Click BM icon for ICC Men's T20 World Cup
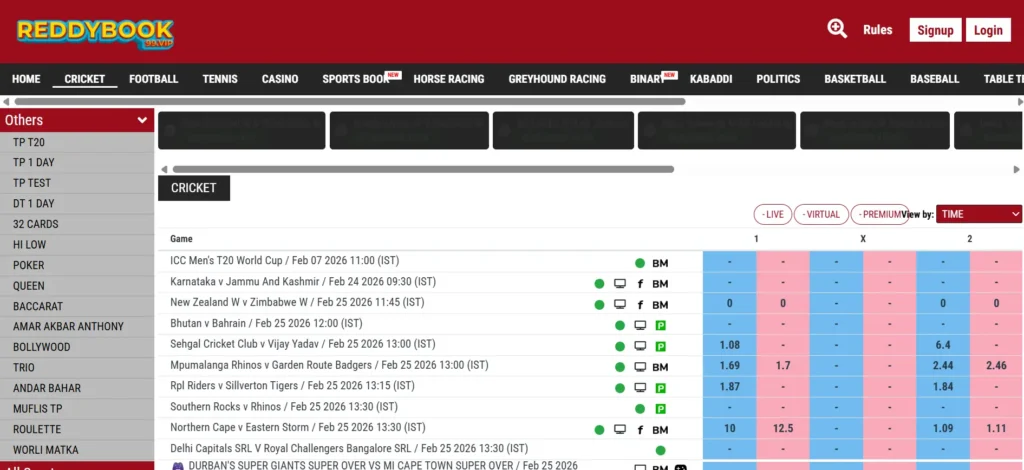This screenshot has width=1024, height=470. tap(660, 264)
